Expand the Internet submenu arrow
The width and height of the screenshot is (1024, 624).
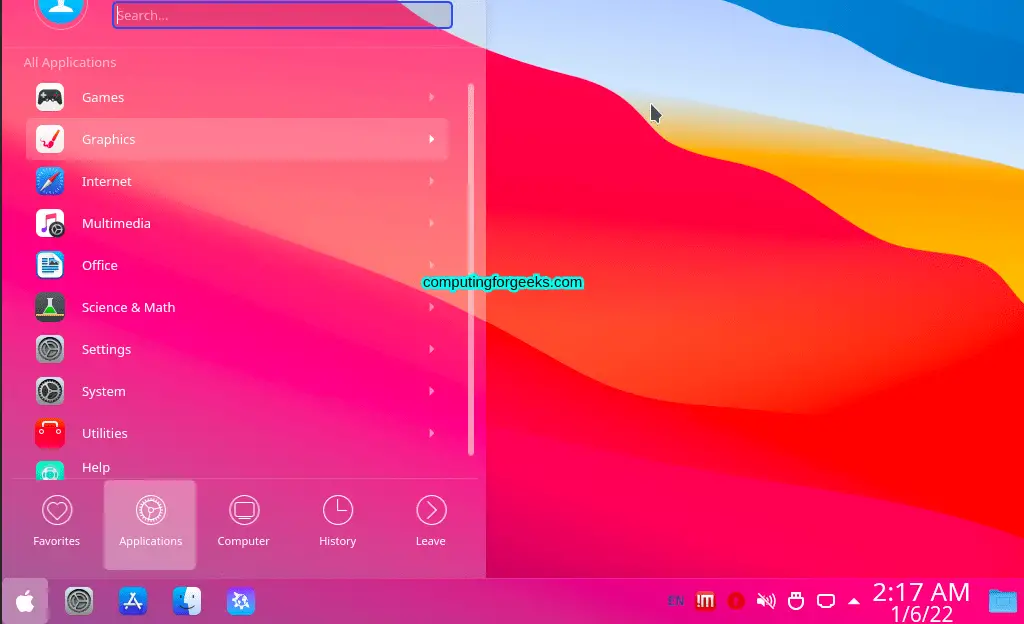(x=432, y=181)
